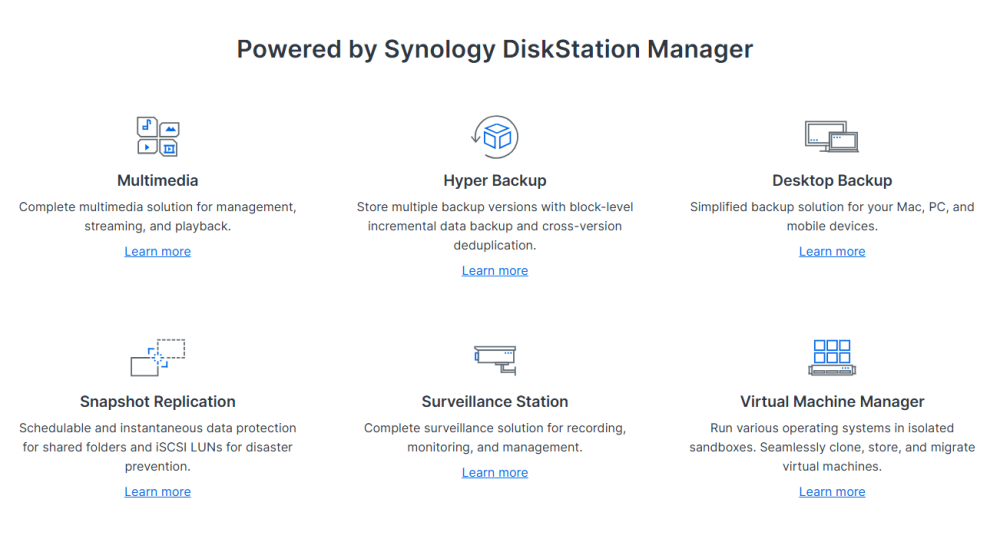Select the Desktop Backup heading

coord(832,180)
